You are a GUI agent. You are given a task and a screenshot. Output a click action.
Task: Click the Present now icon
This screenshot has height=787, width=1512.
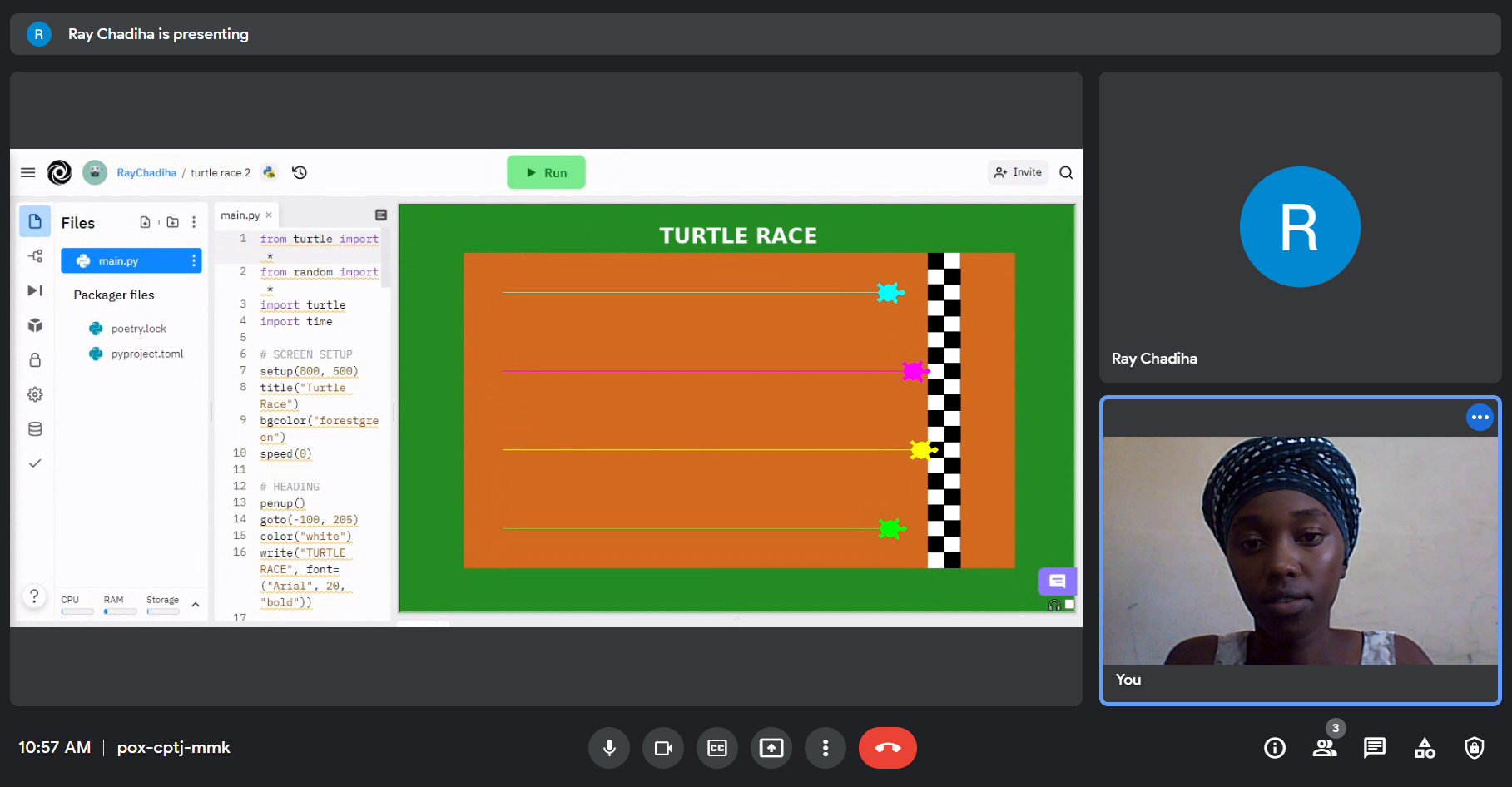pos(771,748)
